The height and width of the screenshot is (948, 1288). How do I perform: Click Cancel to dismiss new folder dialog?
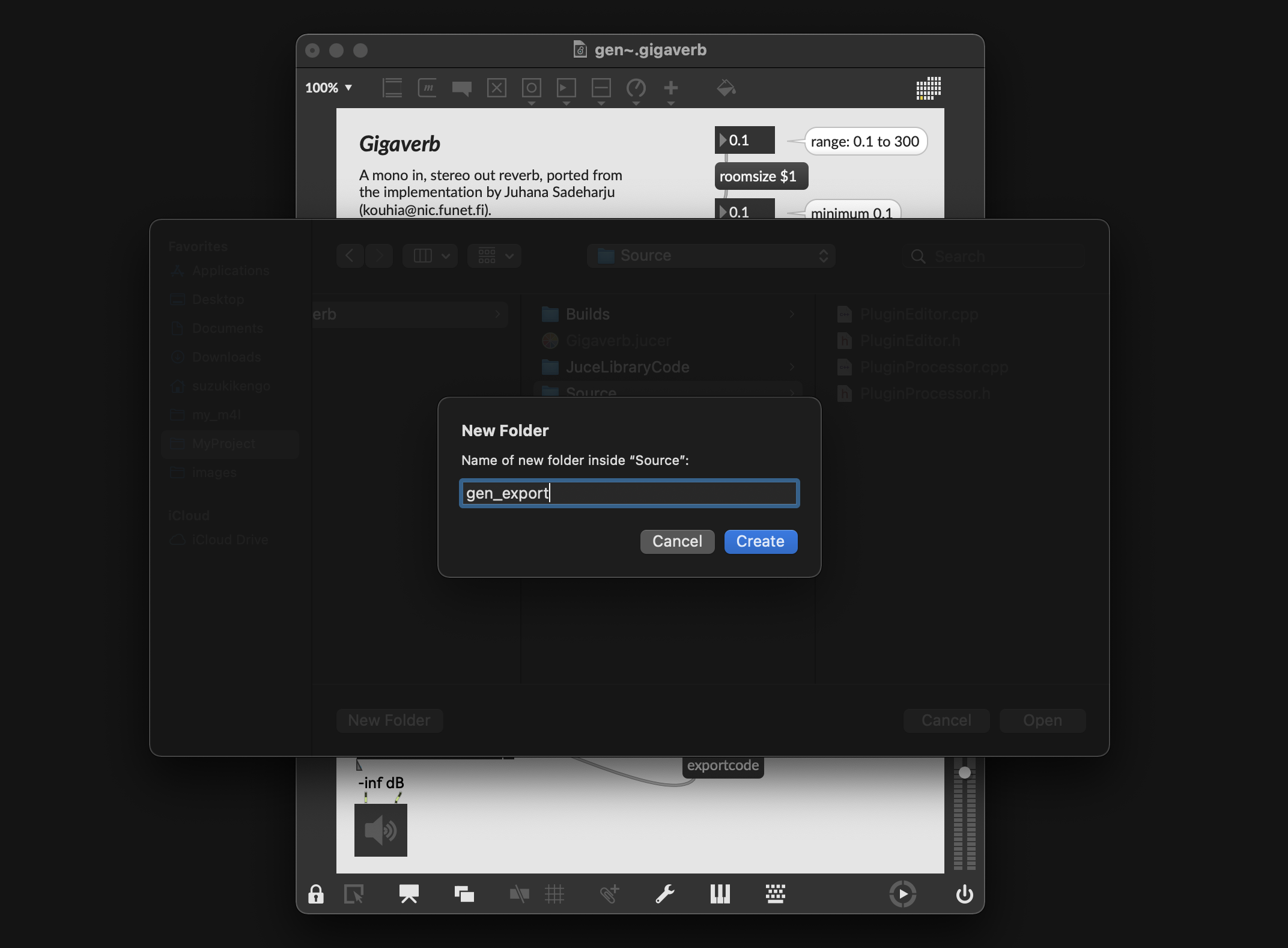pos(676,540)
